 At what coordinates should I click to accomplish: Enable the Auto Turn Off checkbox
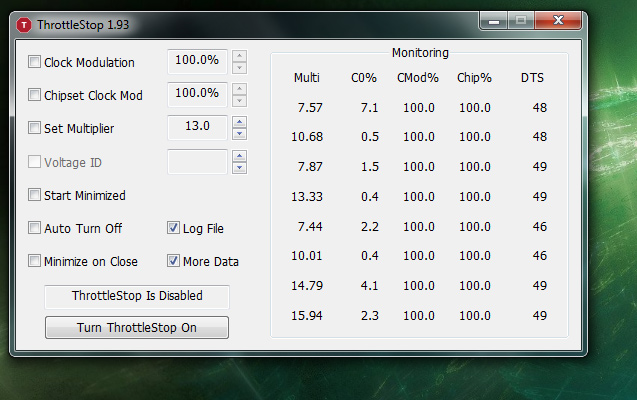pos(34,227)
